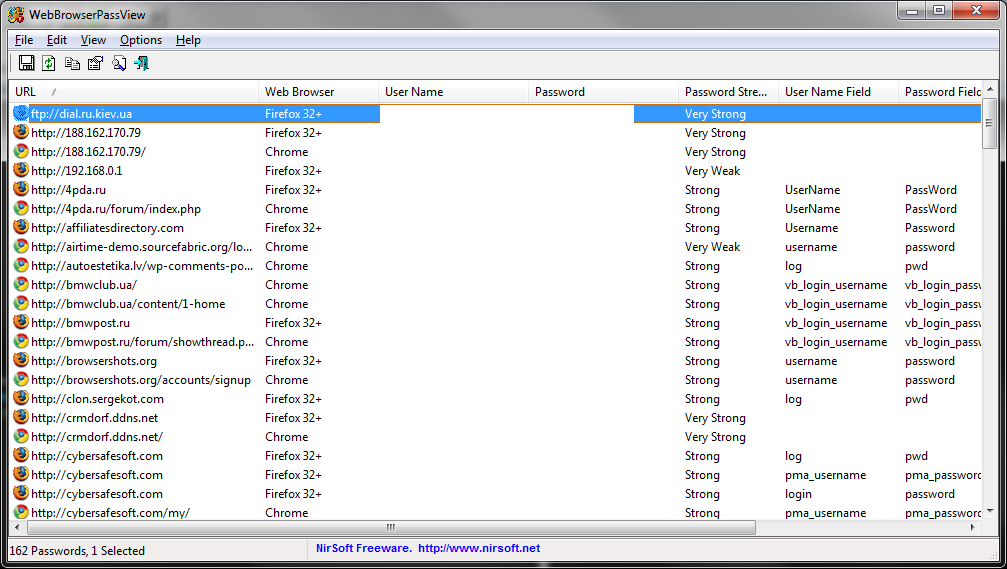
Task: Select the ftp://dial.ru.kiev.ua row
Action: tap(496, 114)
